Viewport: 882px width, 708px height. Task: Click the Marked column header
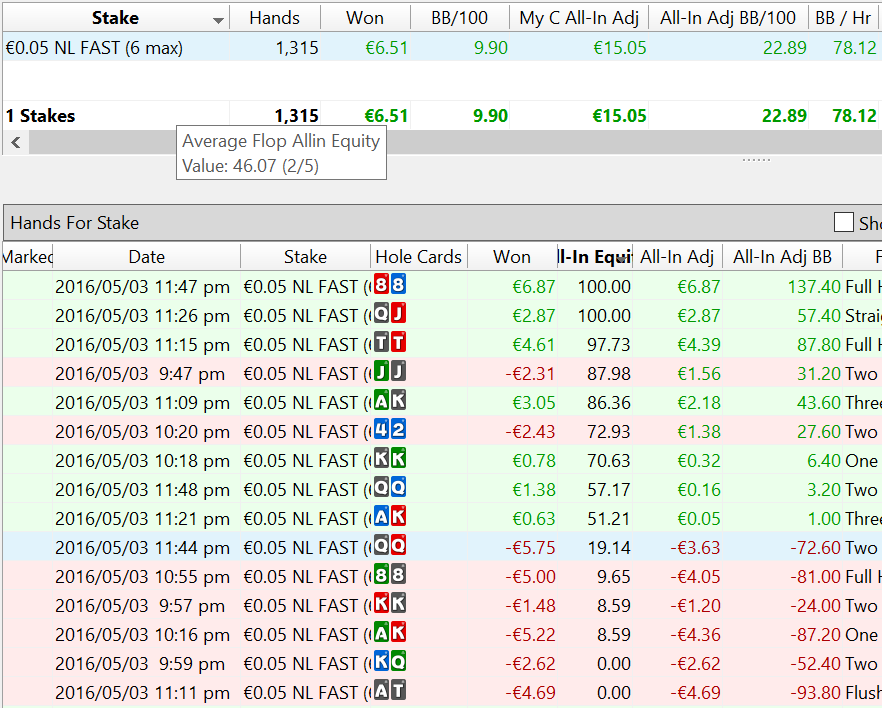[x=28, y=257]
